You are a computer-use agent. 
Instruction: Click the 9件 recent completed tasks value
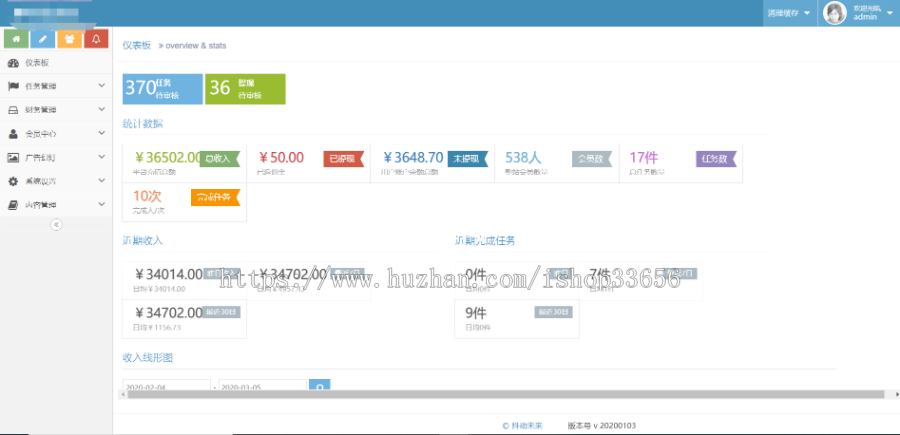coord(476,313)
